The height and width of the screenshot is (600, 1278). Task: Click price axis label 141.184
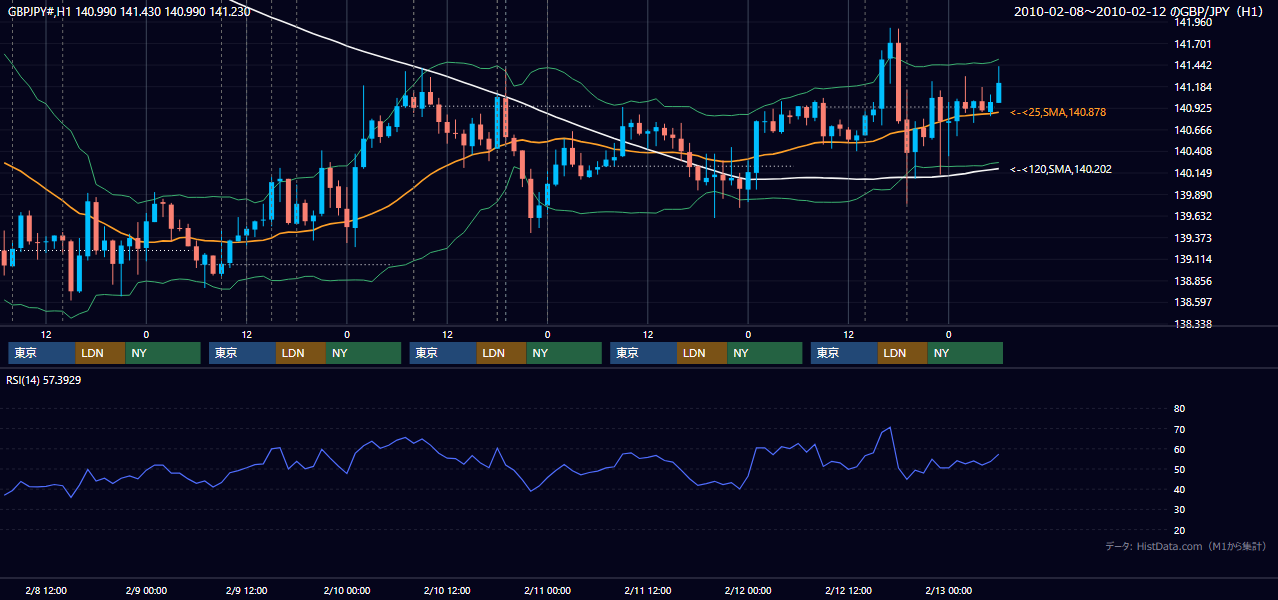point(1194,87)
